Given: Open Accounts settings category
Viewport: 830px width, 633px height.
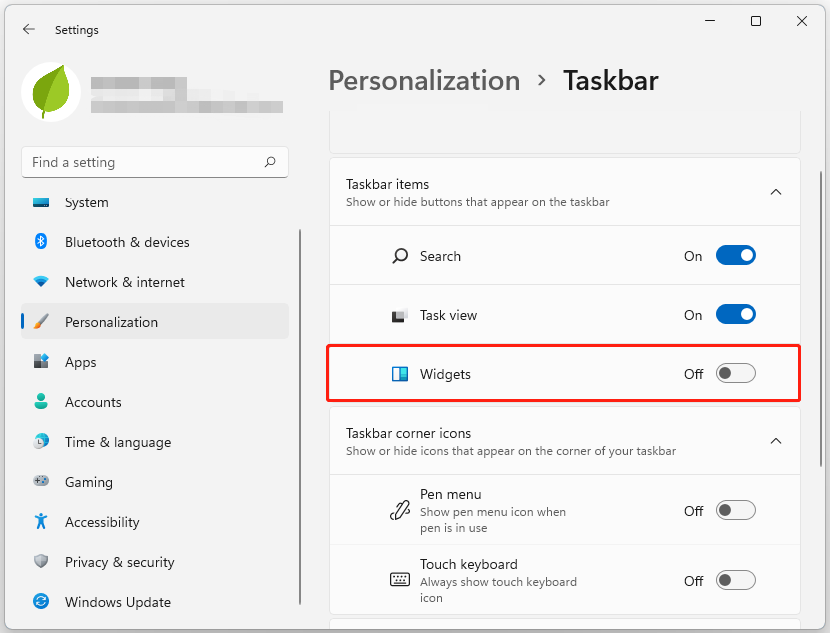Looking at the screenshot, I should pos(155,402).
